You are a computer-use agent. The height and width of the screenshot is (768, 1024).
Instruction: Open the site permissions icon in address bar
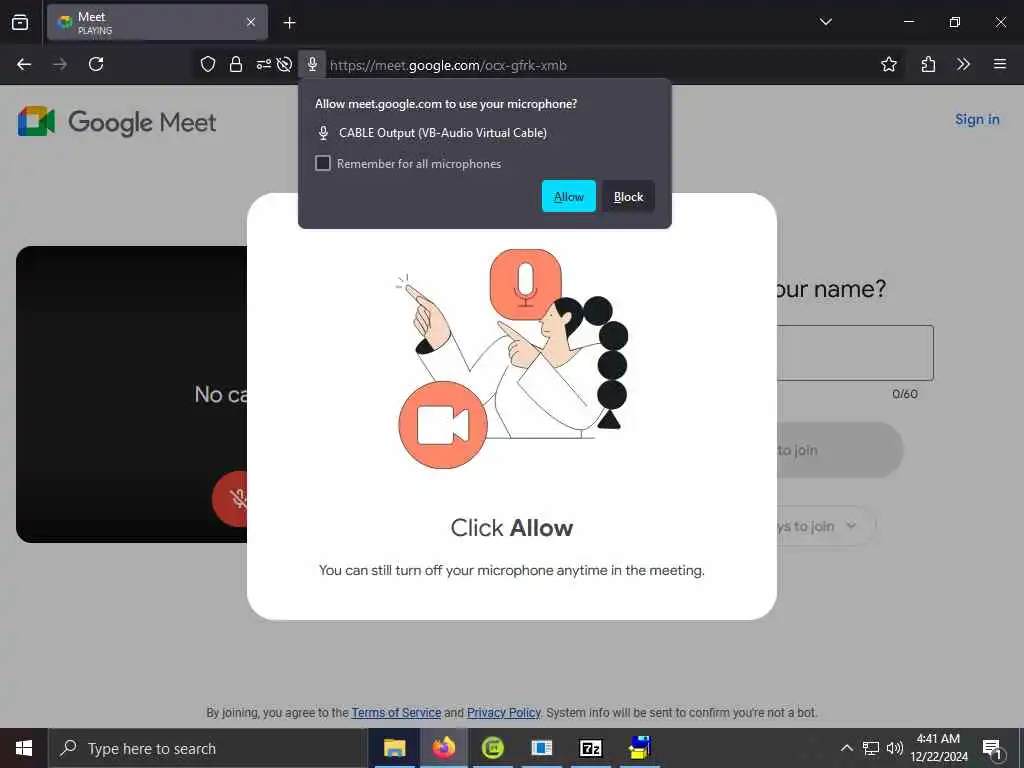tap(263, 64)
